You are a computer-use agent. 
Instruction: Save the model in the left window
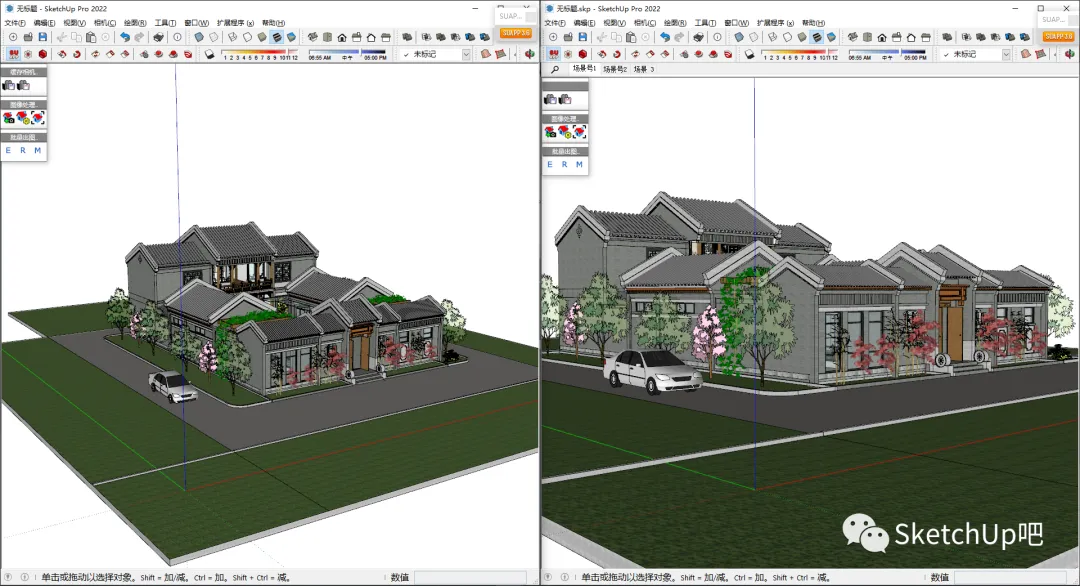click(43, 37)
